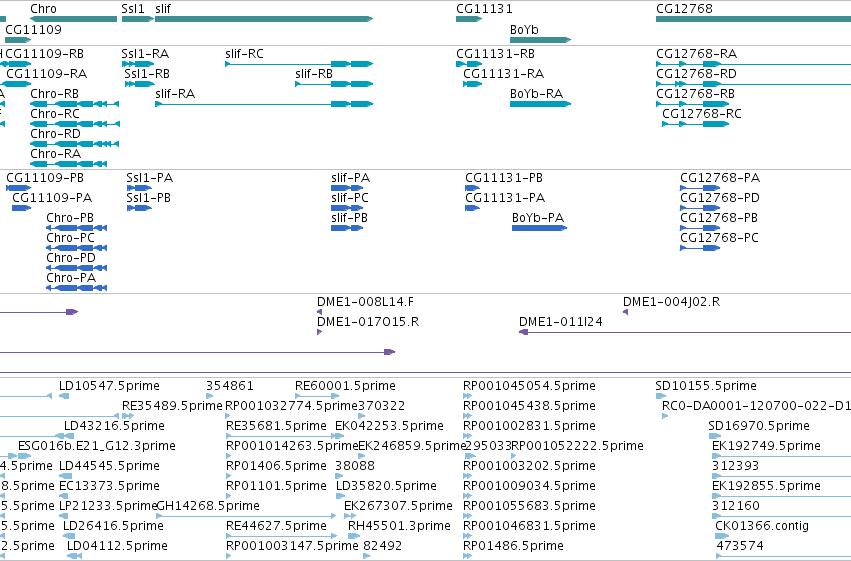This screenshot has width=851, height=561.
Task: Select EST label ESG016b.E21_G12.3prime
Action: pyautogui.click(x=97, y=447)
